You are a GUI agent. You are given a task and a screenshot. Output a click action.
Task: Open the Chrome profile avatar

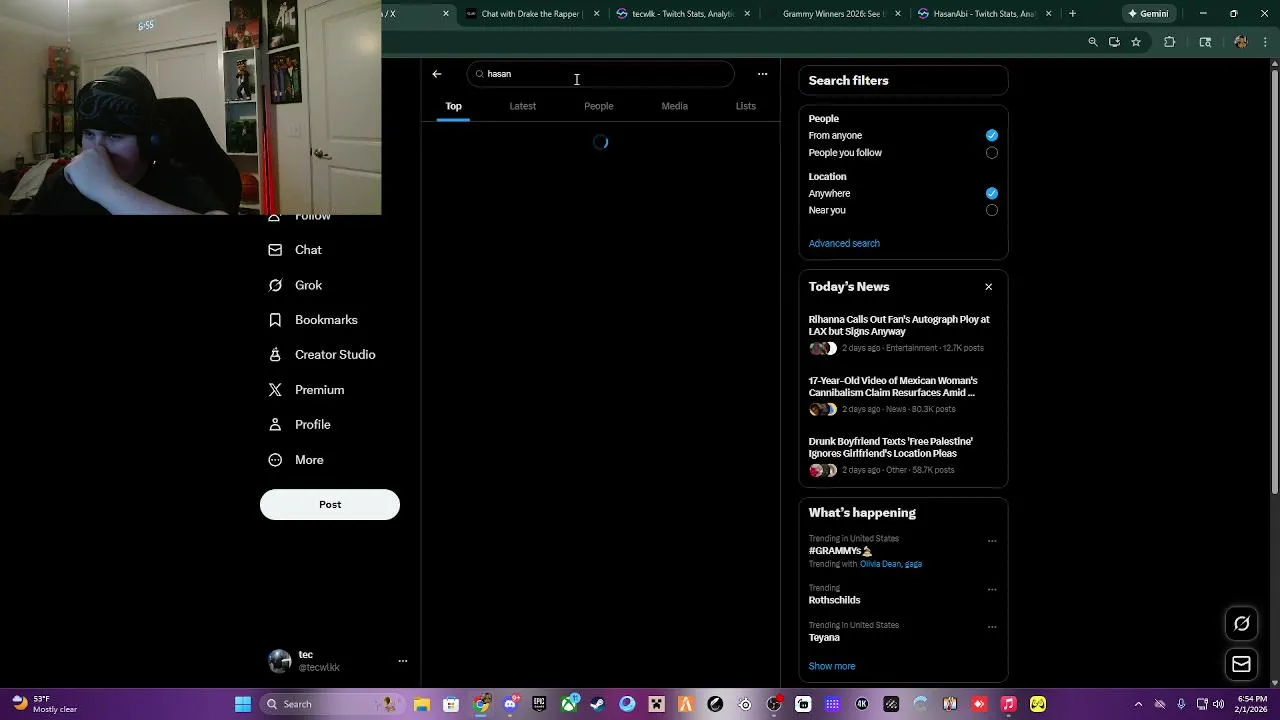tap(1241, 42)
